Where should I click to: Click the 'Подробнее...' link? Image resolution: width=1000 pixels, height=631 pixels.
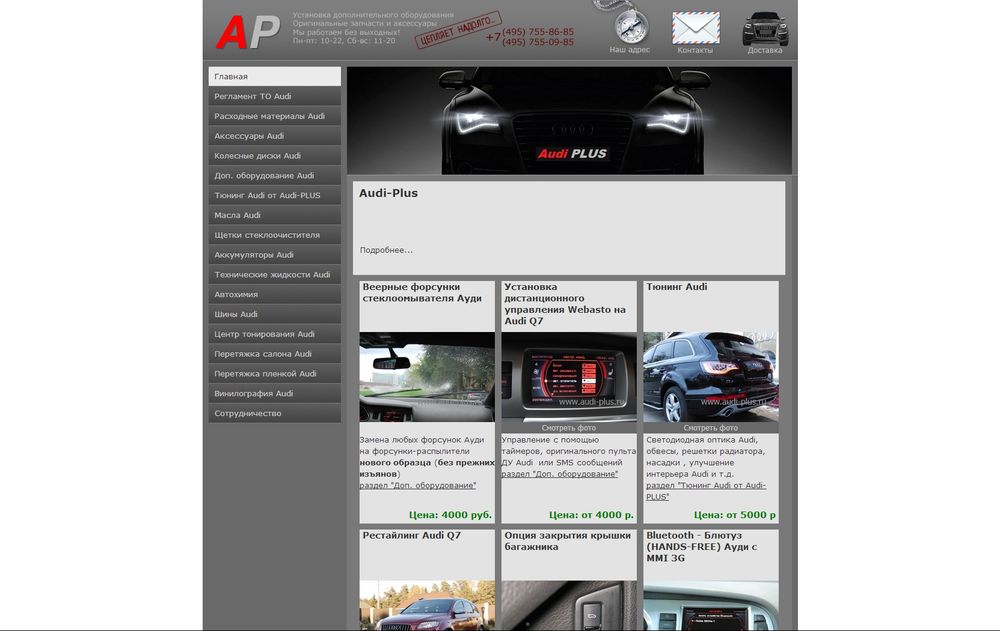pos(386,250)
